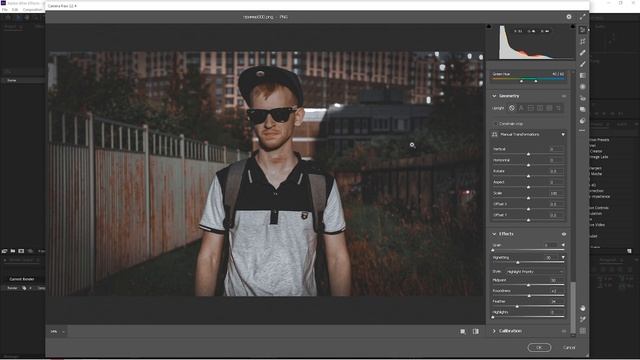640x360 pixels.
Task: Select the Radial Filter tool
Action: (582, 87)
